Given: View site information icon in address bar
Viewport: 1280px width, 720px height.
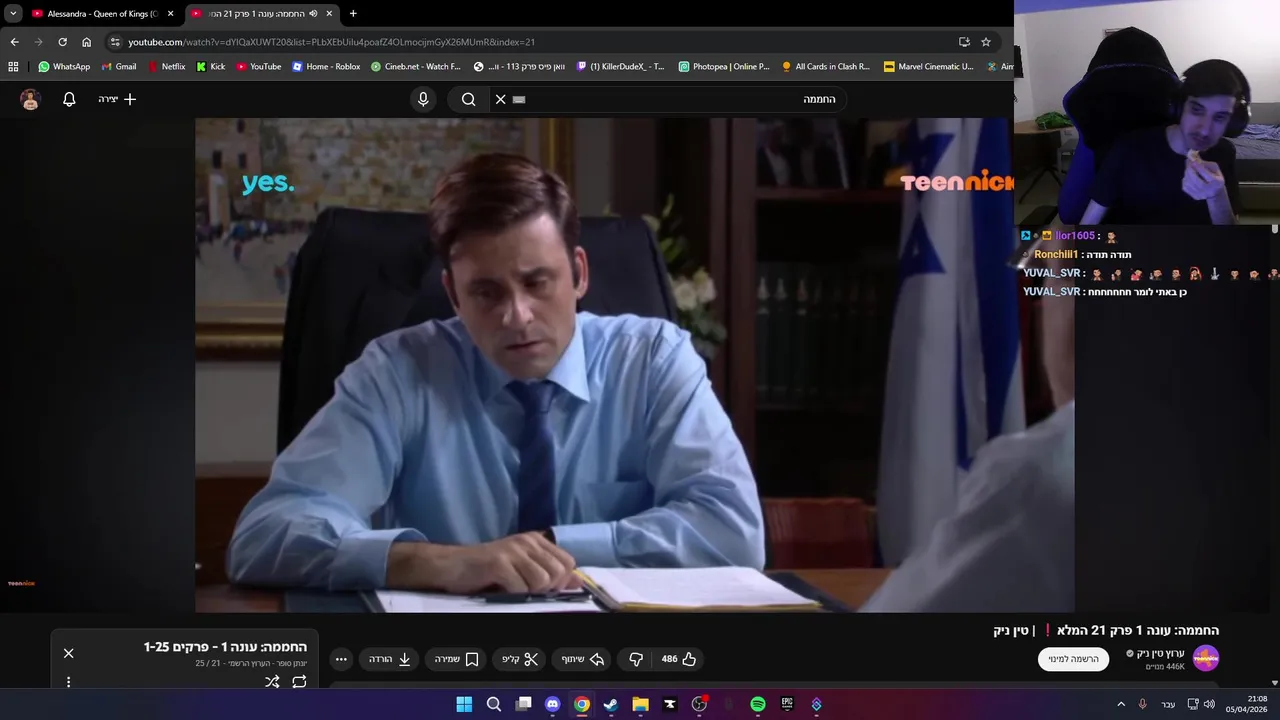Looking at the screenshot, I should (x=115, y=42).
